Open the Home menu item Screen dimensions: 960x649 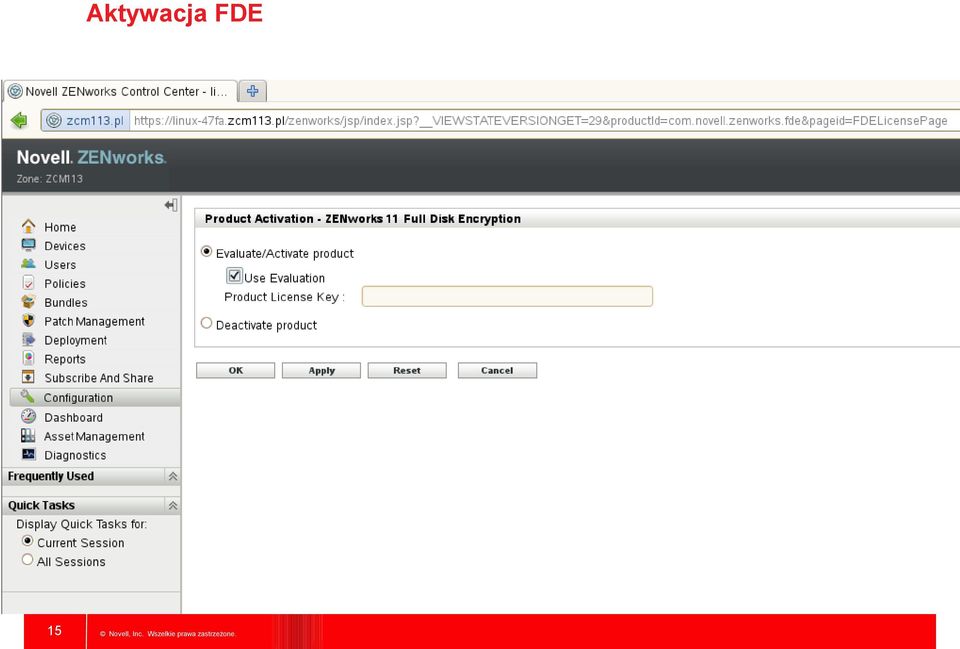[x=60, y=227]
